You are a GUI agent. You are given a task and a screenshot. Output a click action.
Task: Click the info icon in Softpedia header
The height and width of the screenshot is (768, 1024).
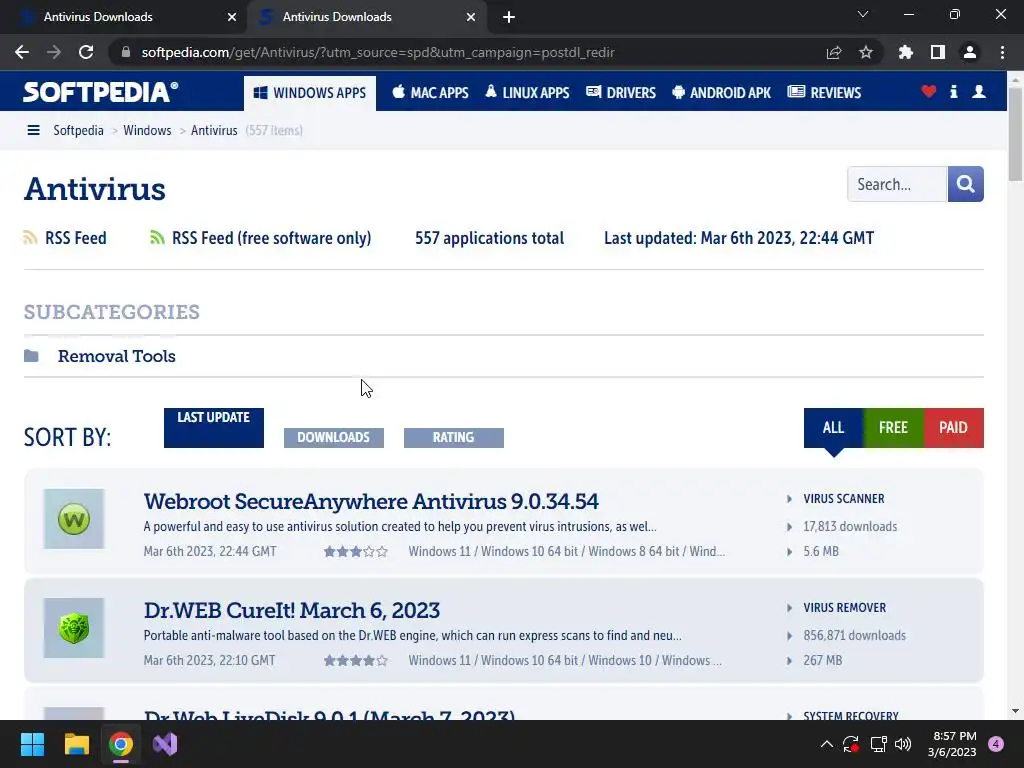tap(953, 91)
